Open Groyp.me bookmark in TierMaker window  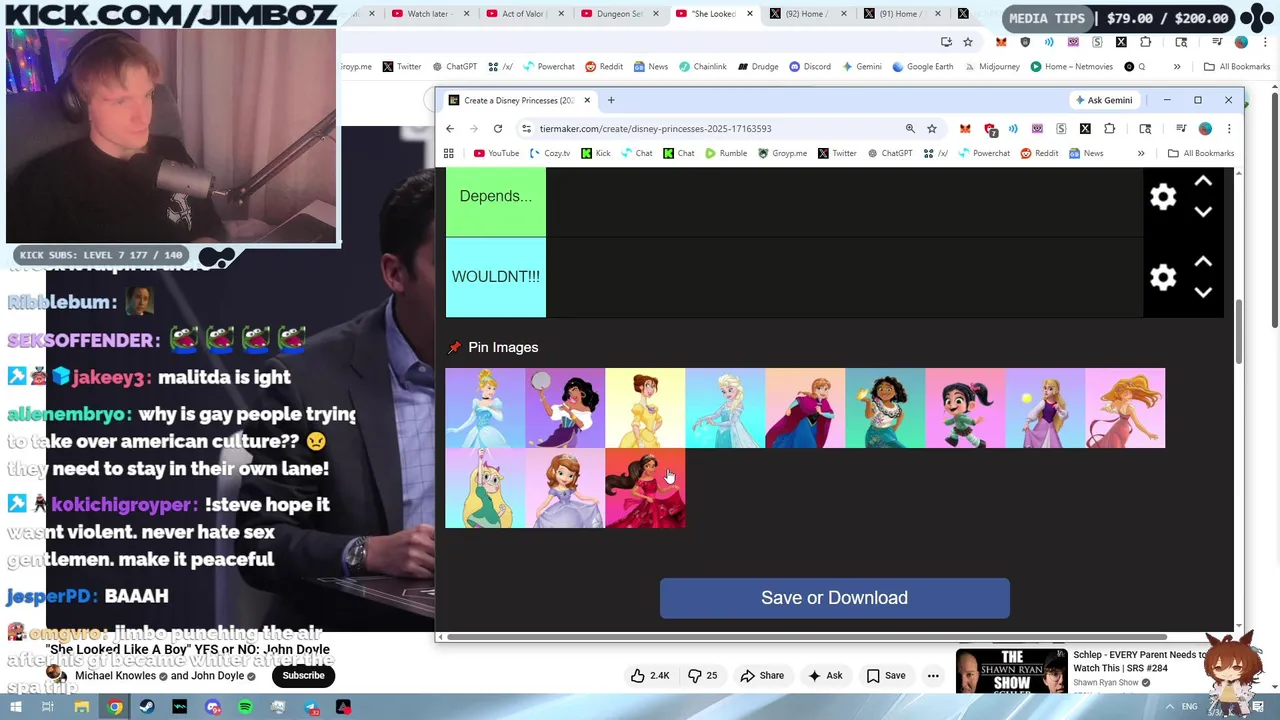pyautogui.click(x=782, y=153)
